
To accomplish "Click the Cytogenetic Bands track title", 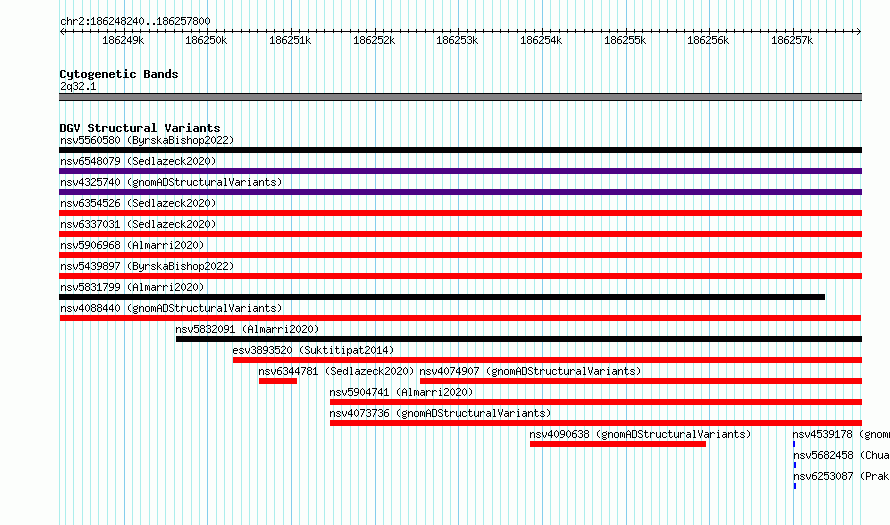I will coord(119,74).
